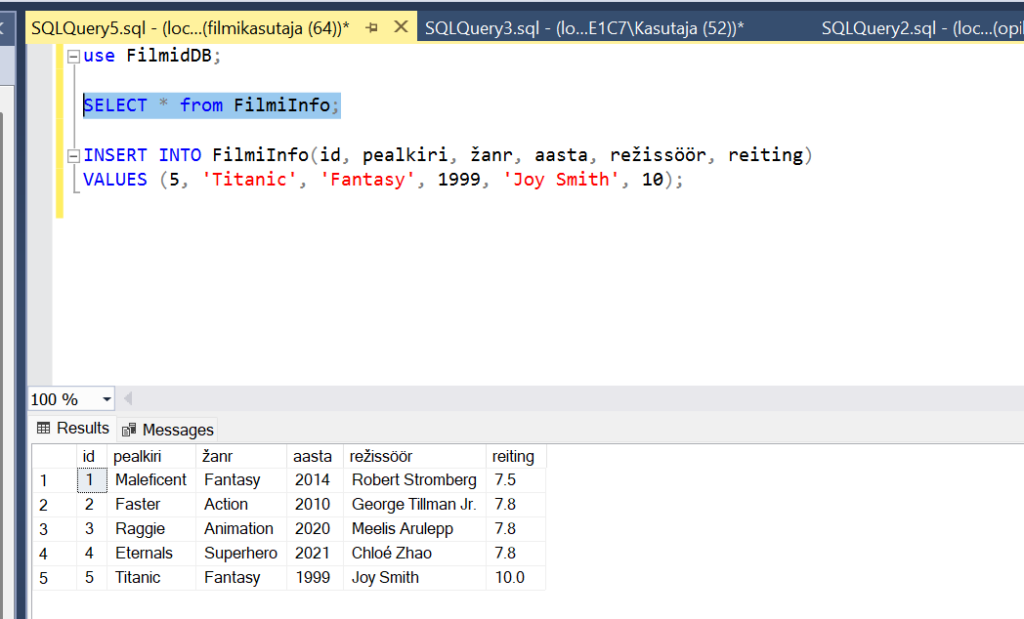Close the SQLQuery5.sql tab
Viewport: 1024px width, 619px height.
pyautogui.click(x=401, y=27)
